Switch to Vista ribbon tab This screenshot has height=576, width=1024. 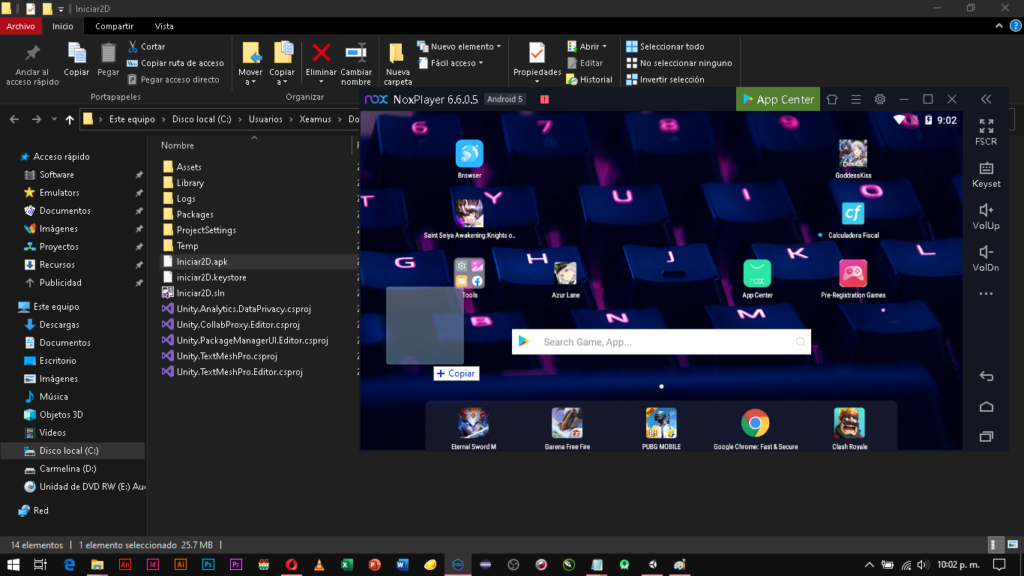[x=164, y=26]
